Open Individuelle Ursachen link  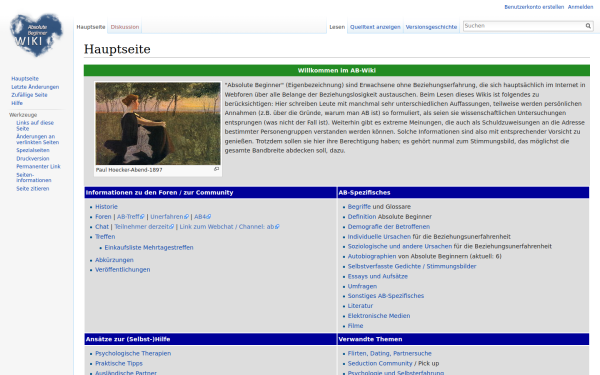pyautogui.click(x=379, y=236)
